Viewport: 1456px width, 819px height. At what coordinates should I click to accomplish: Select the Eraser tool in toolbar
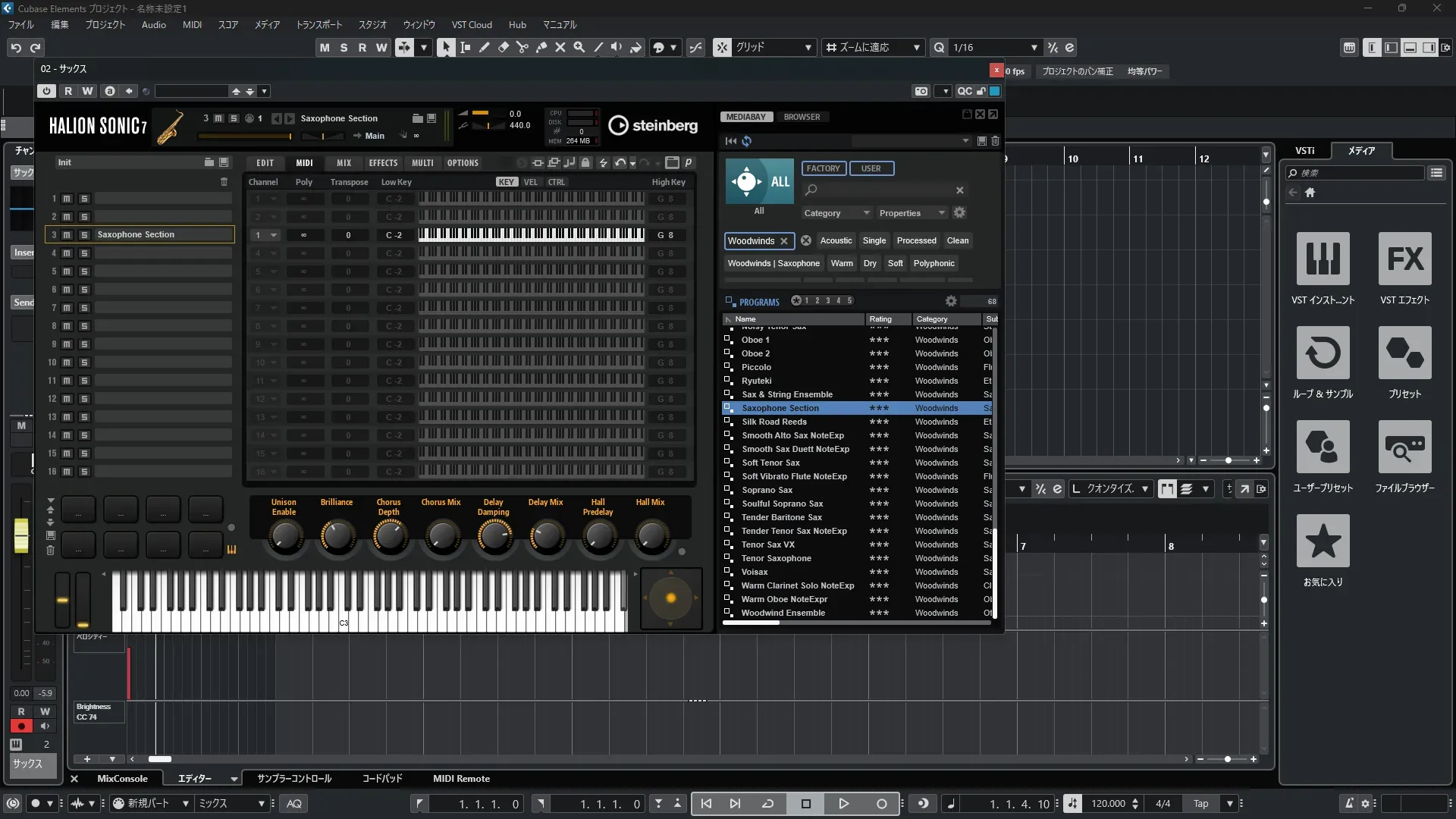coord(503,47)
